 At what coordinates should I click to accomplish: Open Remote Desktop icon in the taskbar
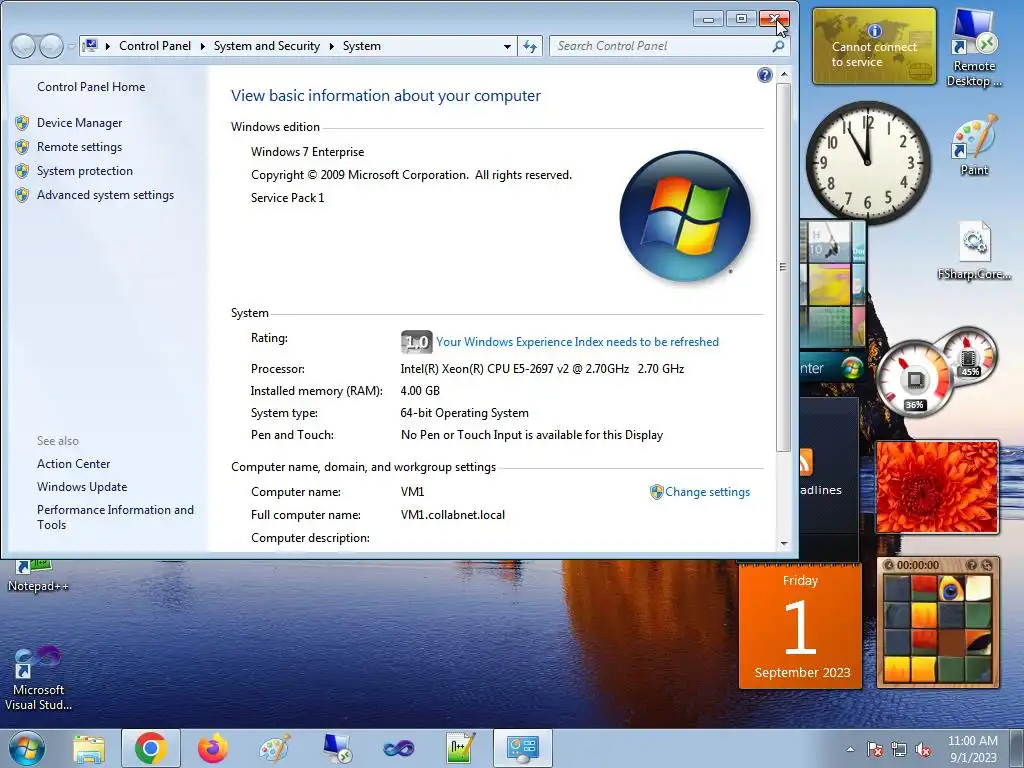[x=337, y=749]
